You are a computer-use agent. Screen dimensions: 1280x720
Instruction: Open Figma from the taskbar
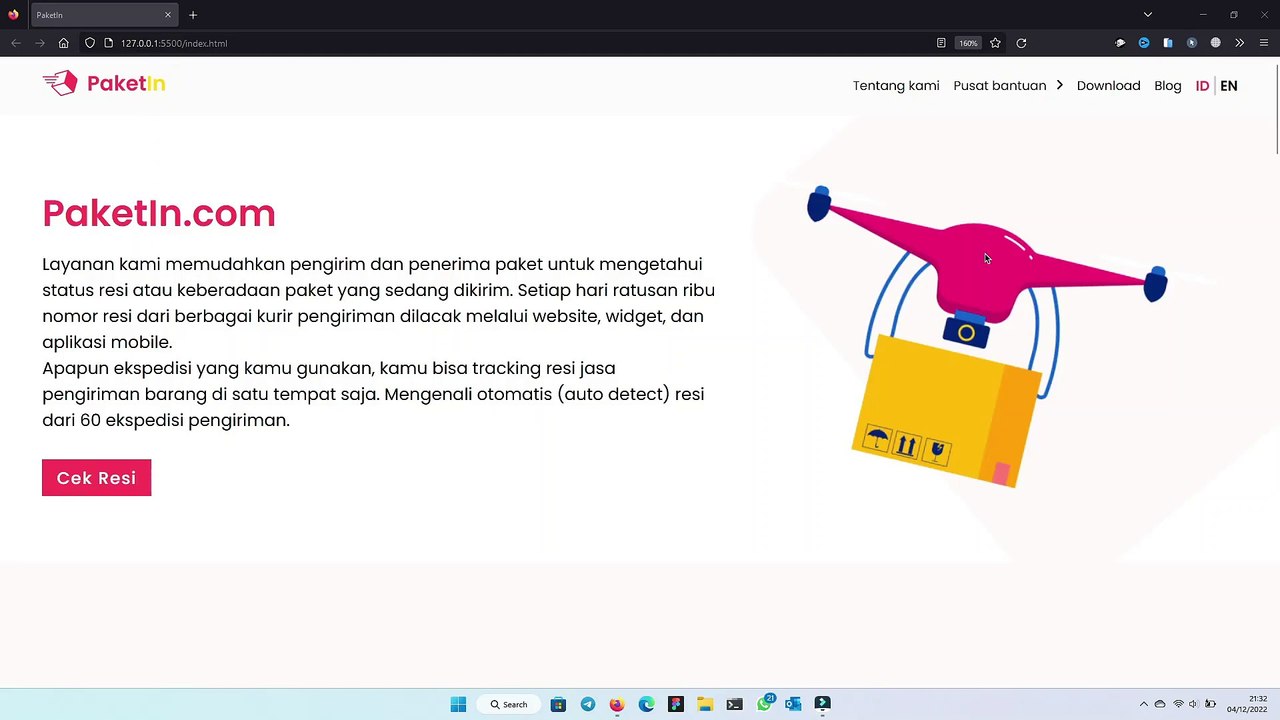tap(676, 704)
